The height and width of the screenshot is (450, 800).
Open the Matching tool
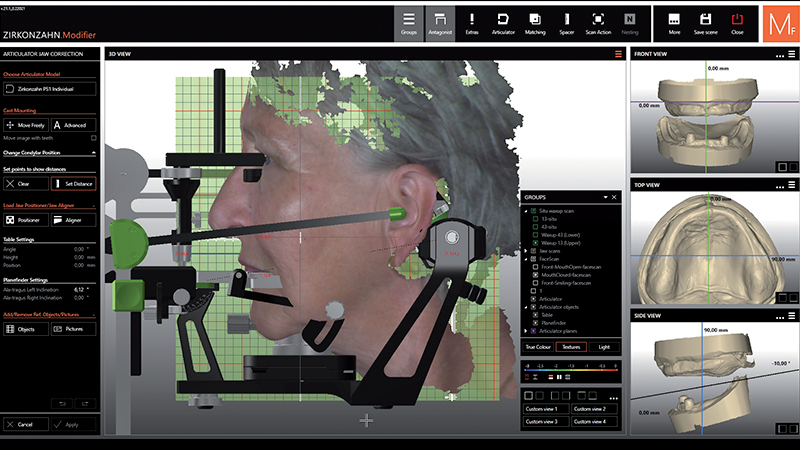coord(535,24)
